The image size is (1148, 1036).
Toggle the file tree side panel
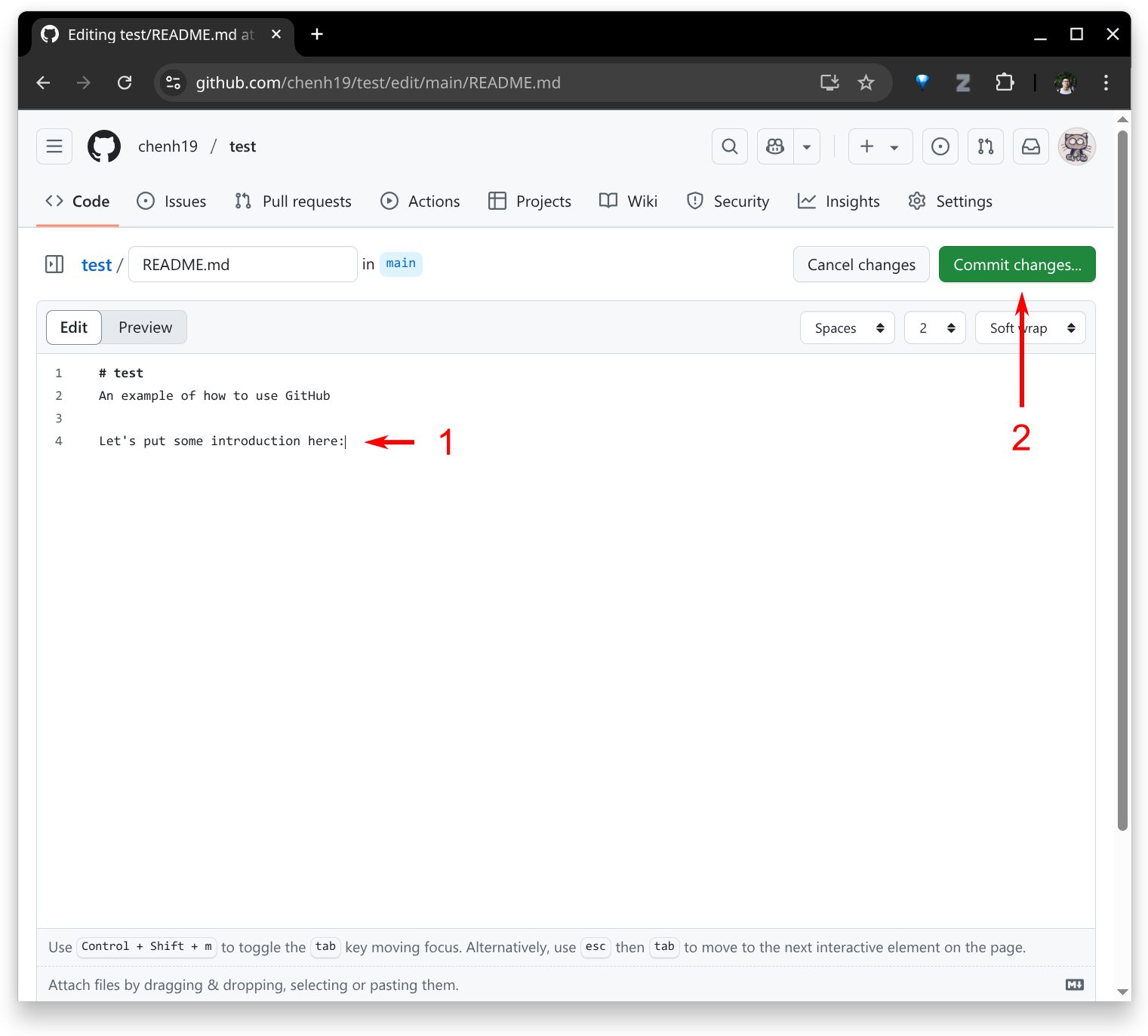[54, 264]
